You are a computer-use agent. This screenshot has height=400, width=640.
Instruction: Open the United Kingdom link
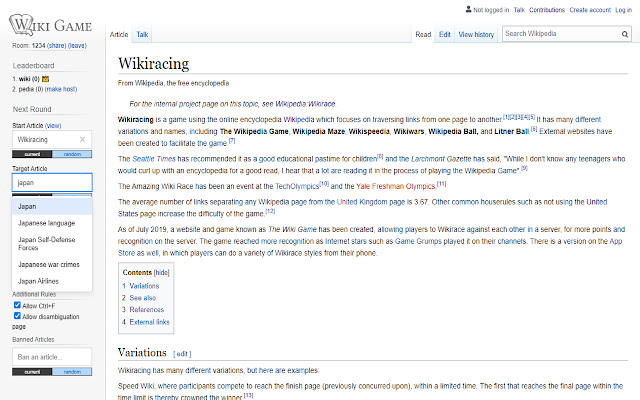click(x=362, y=202)
